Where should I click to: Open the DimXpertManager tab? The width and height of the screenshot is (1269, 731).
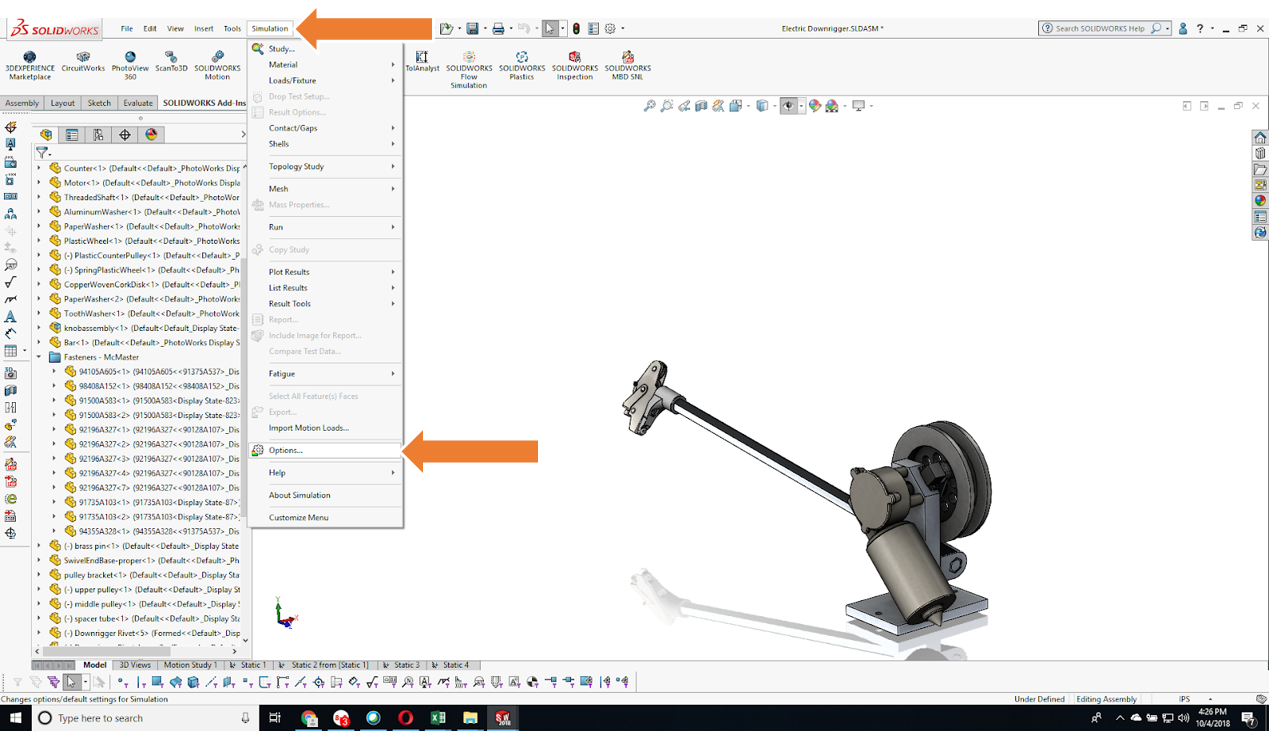(x=125, y=134)
